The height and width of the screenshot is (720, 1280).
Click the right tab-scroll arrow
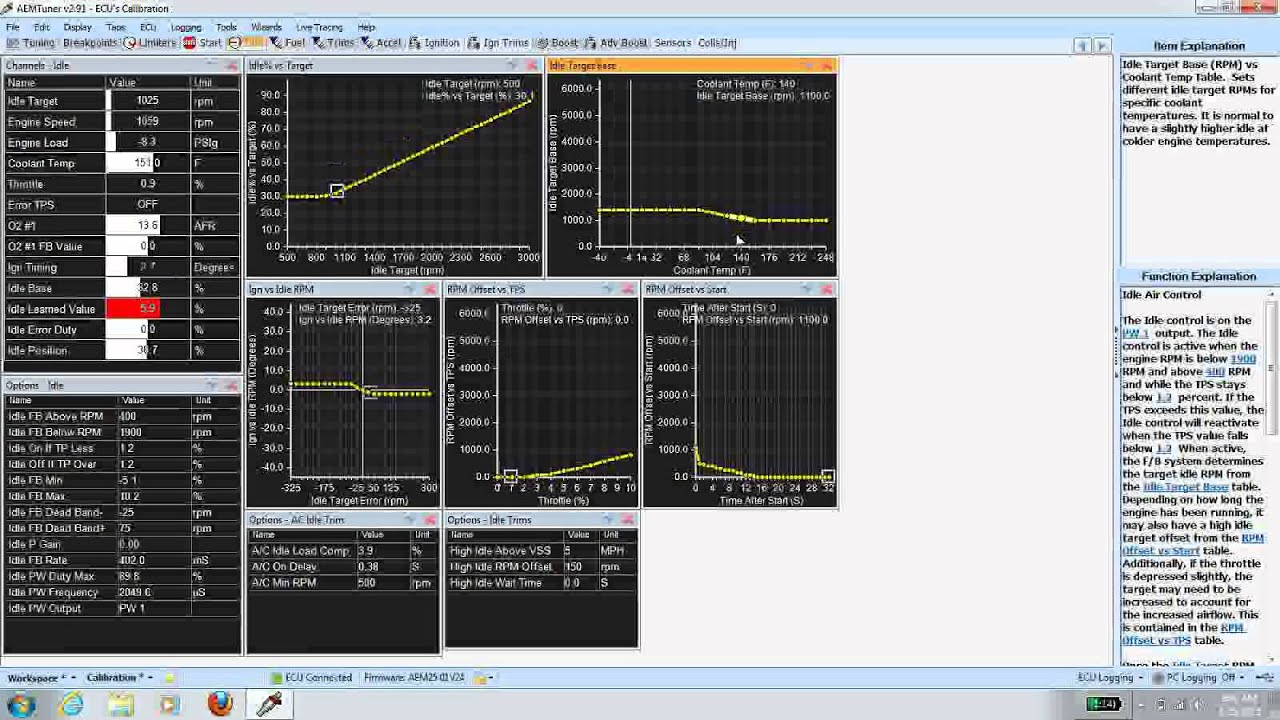coord(1102,45)
